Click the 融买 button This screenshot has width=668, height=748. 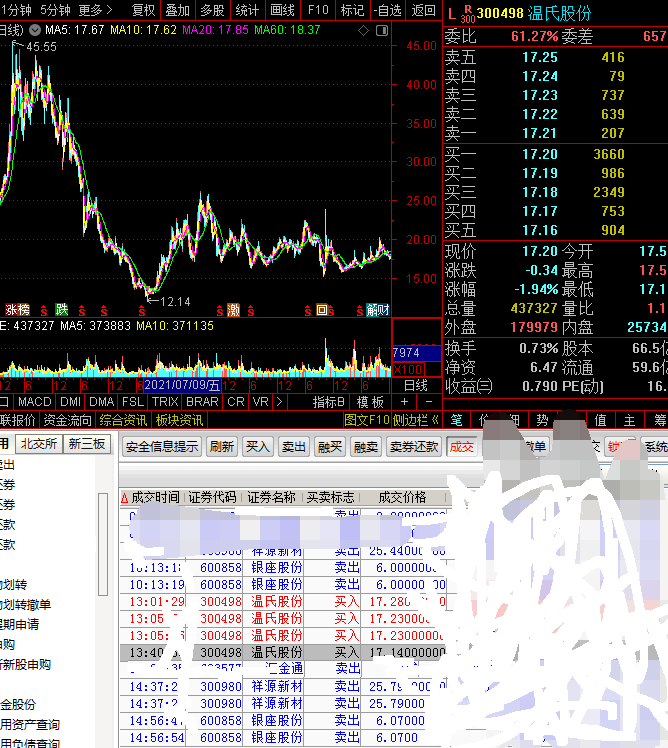pos(330,447)
